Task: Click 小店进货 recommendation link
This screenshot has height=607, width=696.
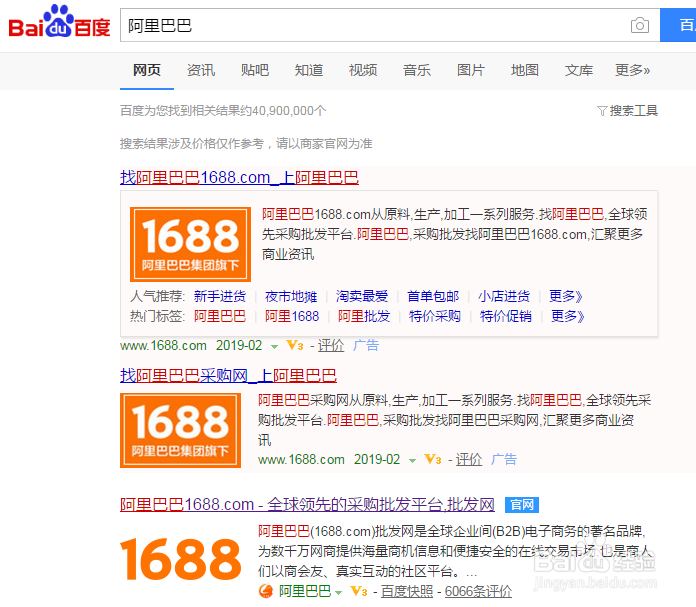Action: [x=504, y=296]
